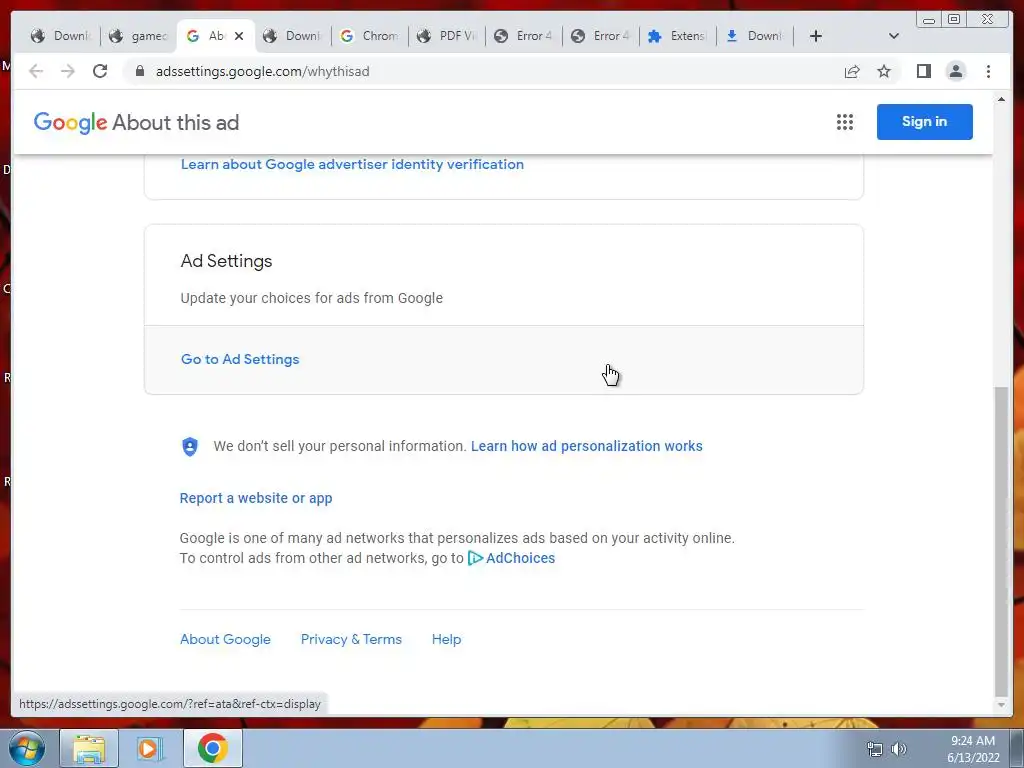Switch to the first Downloads tab
This screenshot has width=1024, height=768.
click(61, 36)
